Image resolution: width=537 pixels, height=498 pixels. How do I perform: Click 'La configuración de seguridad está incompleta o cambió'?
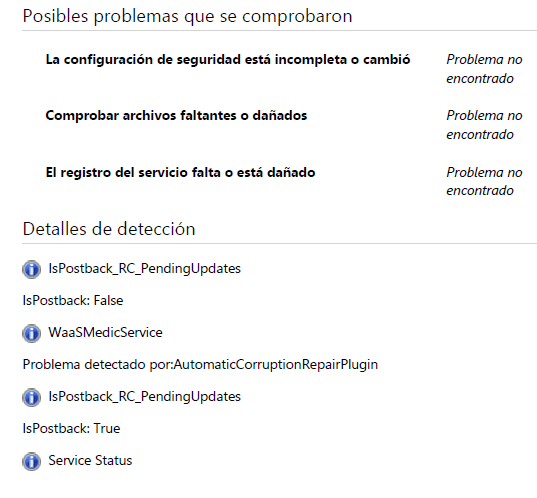(x=228, y=60)
